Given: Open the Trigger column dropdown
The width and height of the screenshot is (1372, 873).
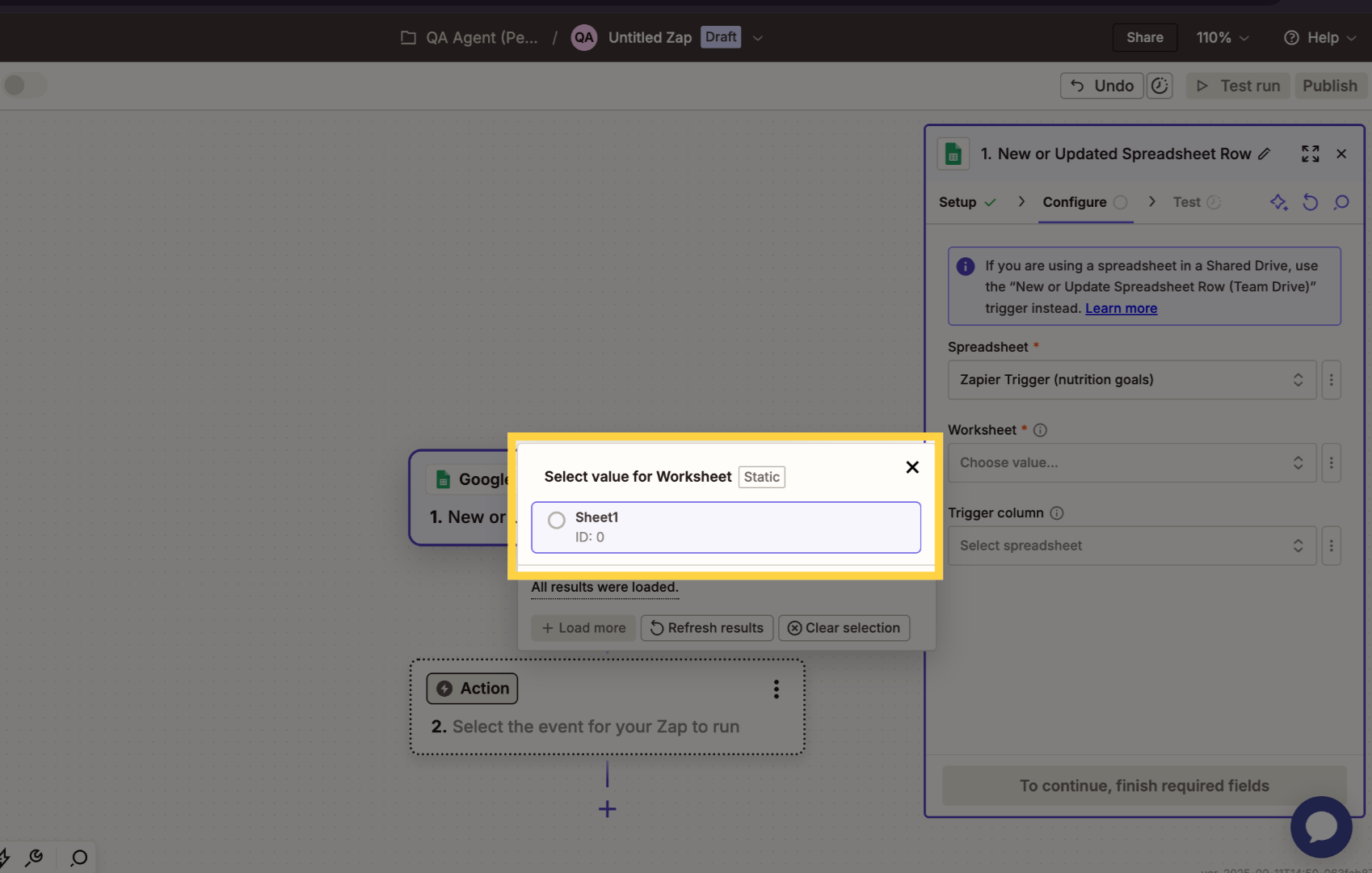Looking at the screenshot, I should pos(1131,546).
